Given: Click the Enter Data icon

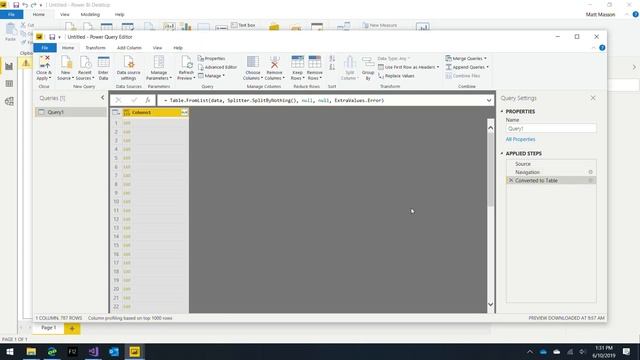Looking at the screenshot, I should pos(104,62).
